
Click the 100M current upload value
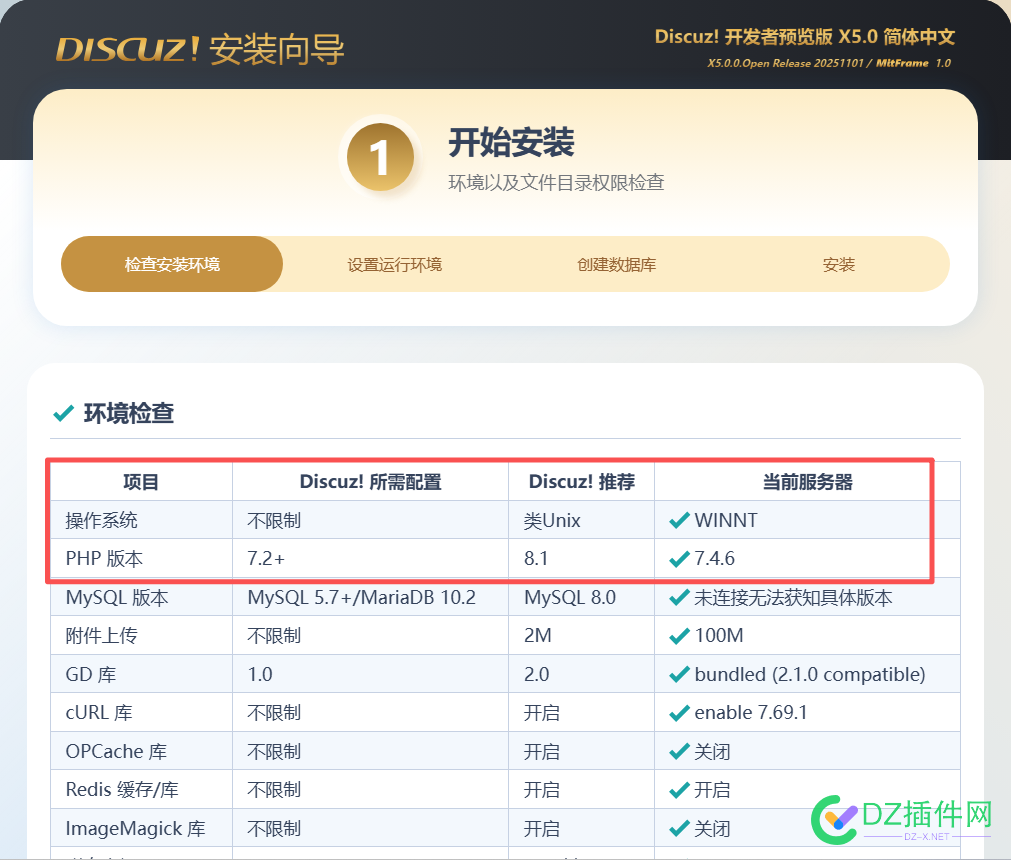tap(719, 636)
